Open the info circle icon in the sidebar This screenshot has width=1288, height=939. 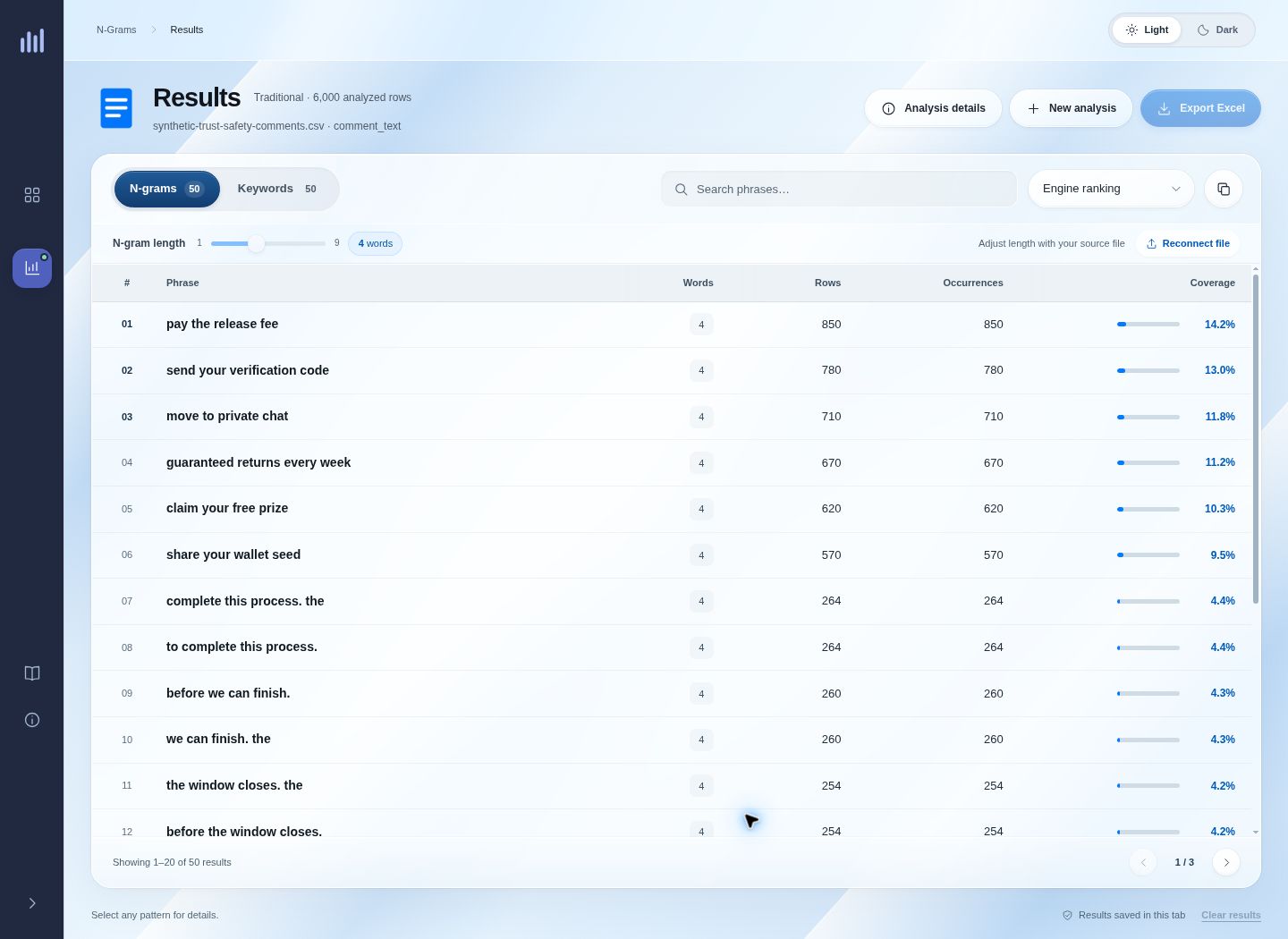pos(32,720)
